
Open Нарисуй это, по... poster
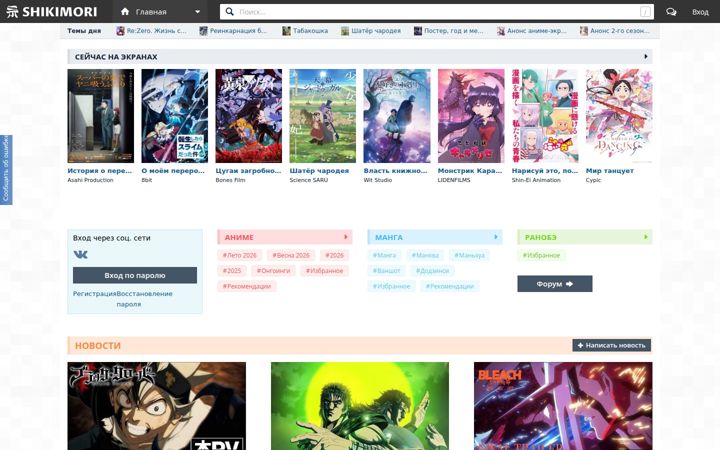tap(545, 116)
